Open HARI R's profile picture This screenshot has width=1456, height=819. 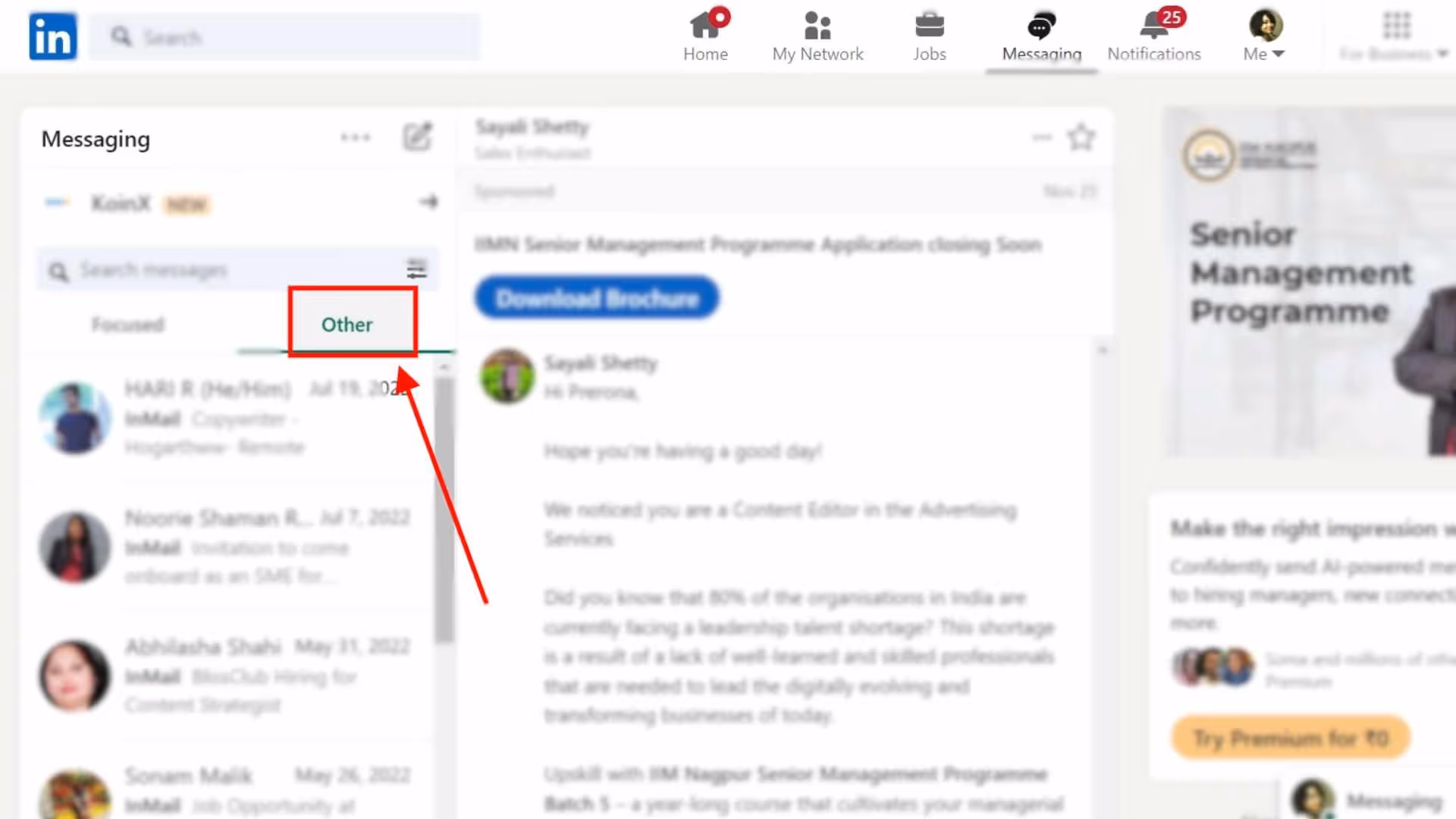[x=75, y=418]
